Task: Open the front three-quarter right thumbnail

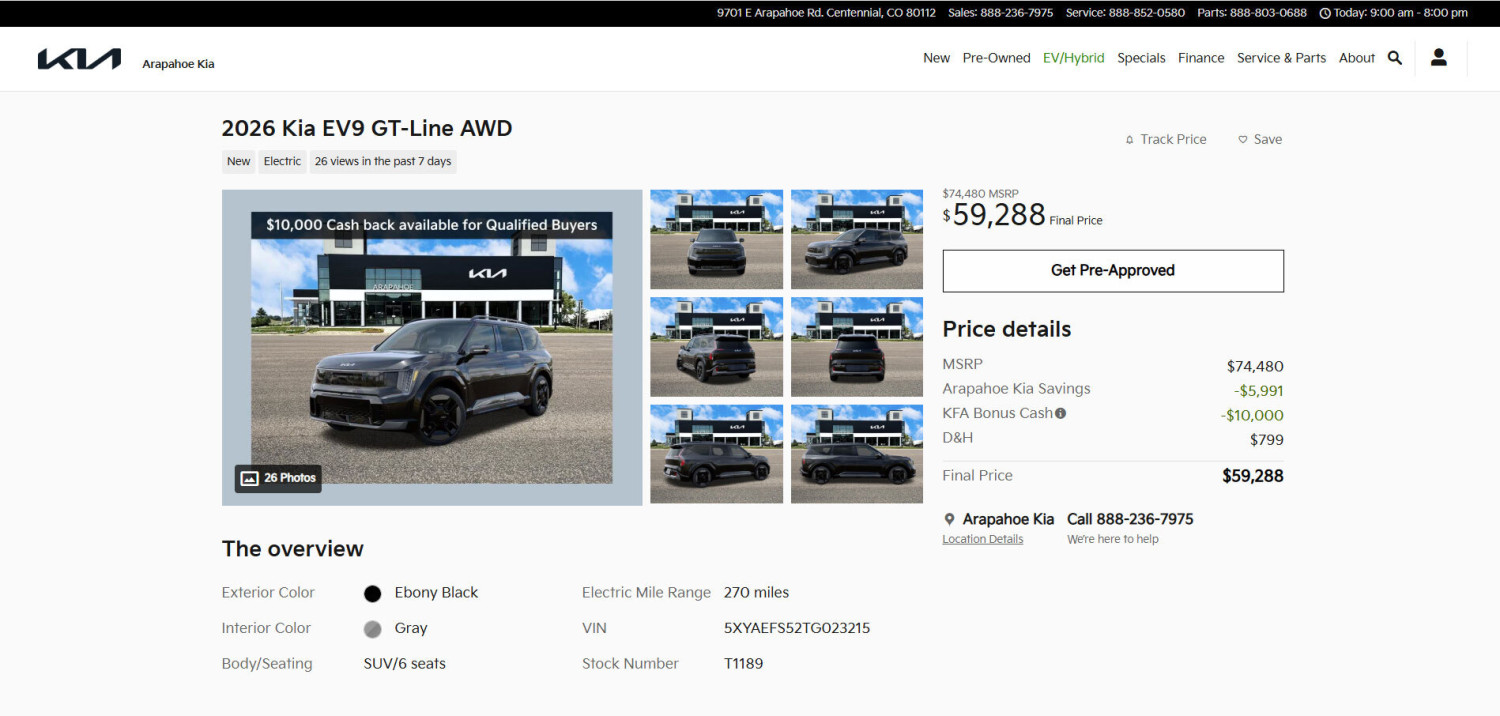Action: point(857,240)
